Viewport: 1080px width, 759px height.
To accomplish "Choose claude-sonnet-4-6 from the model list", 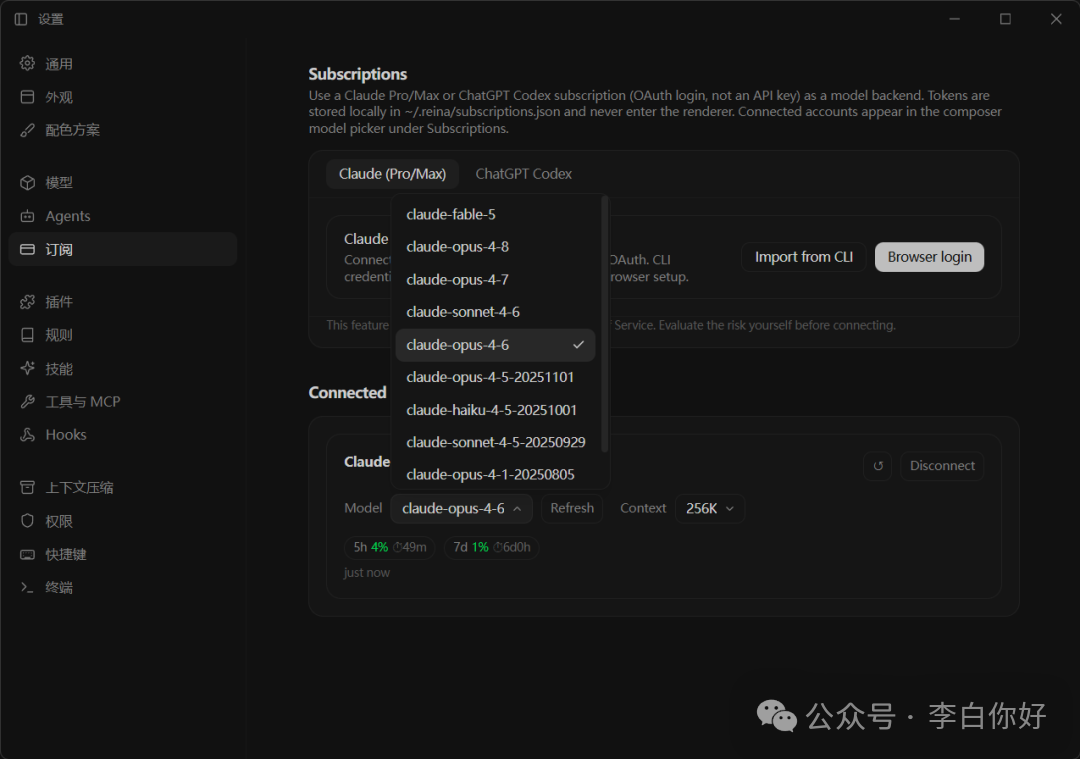I will [495, 312].
